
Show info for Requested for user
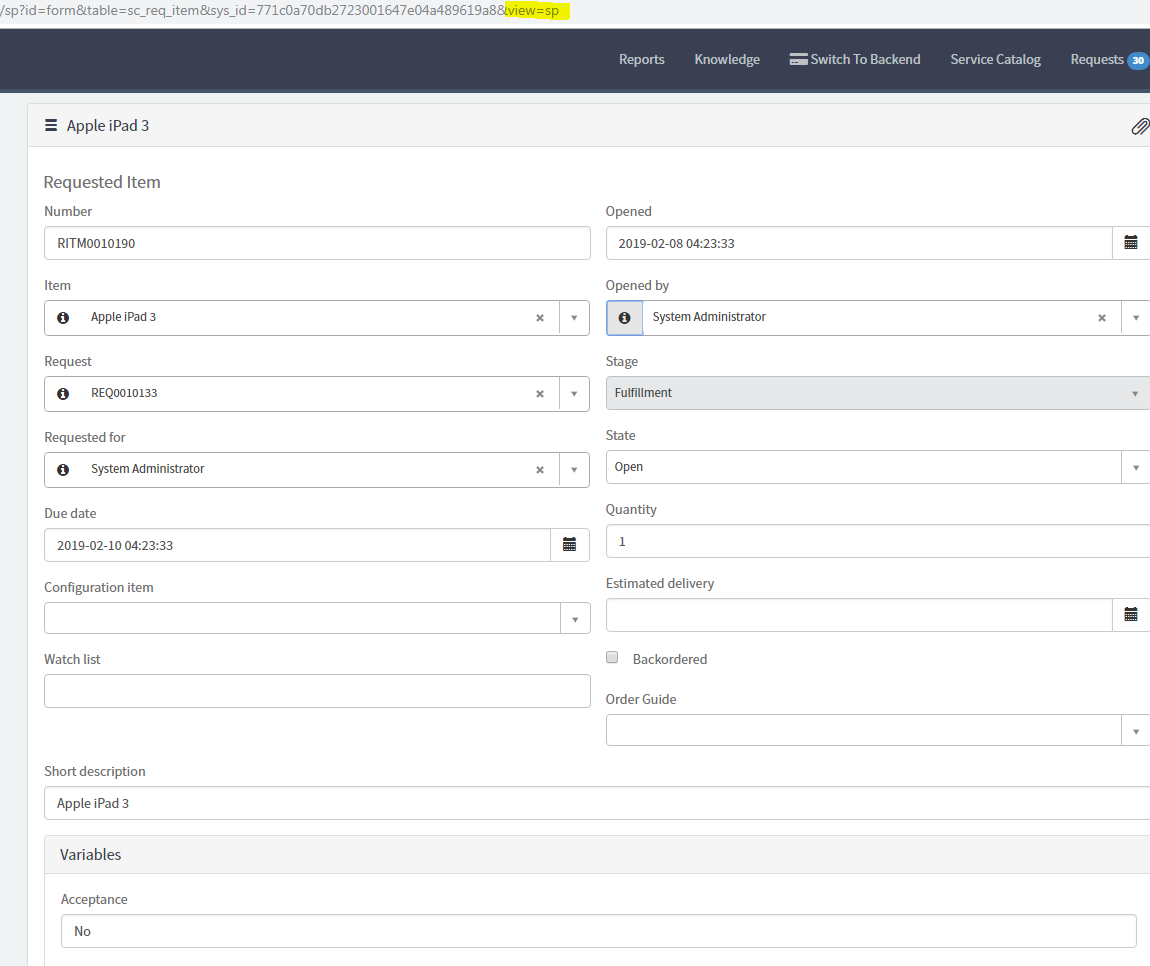coord(63,469)
